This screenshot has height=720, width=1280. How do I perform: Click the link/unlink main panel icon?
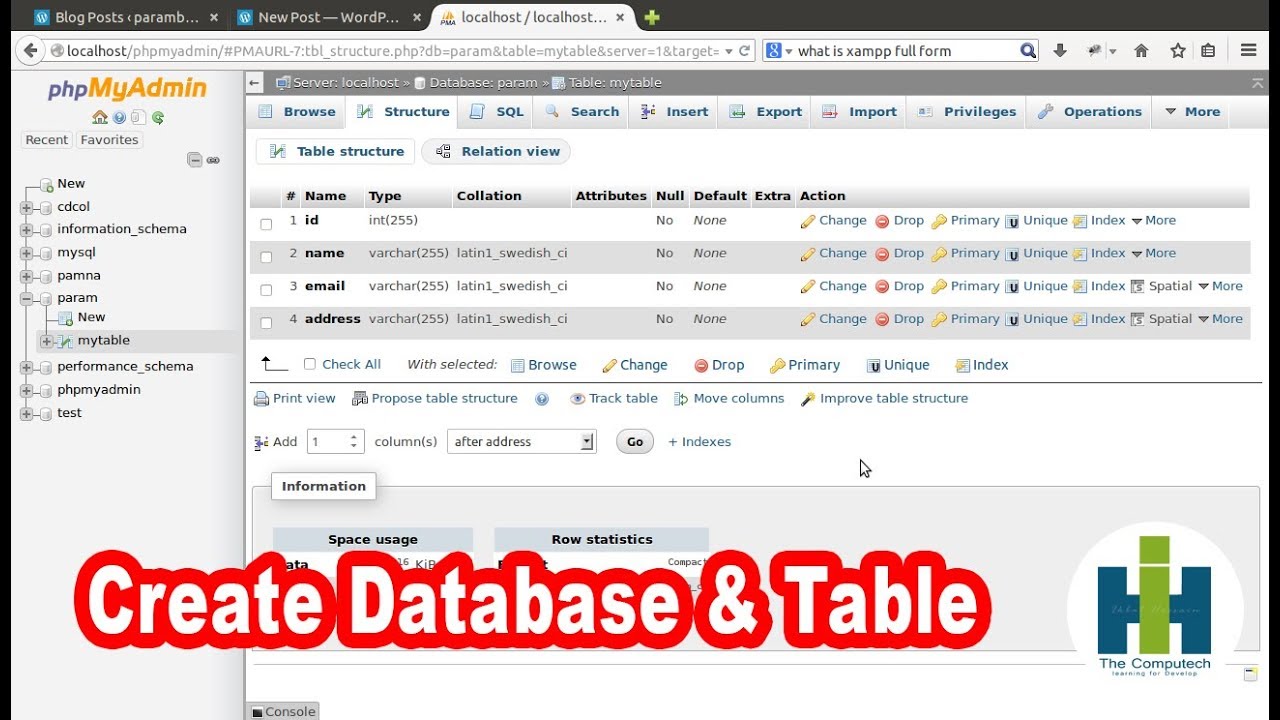[x=213, y=160]
